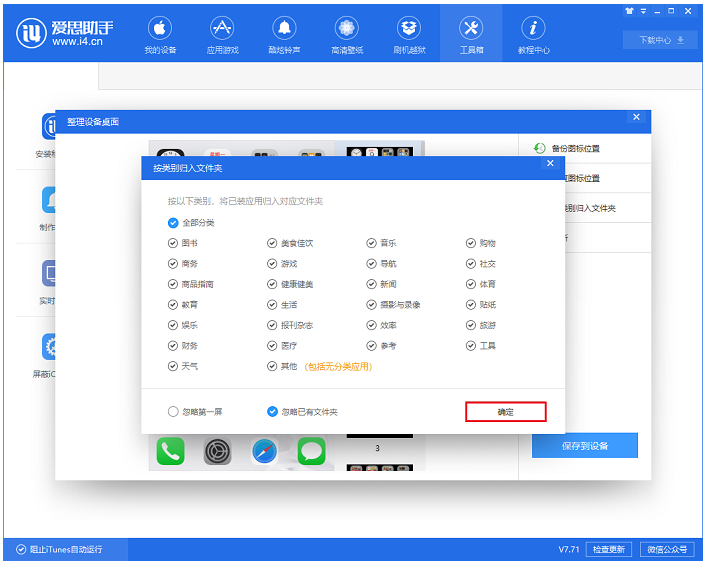Toggle the 生活 checkbox
This screenshot has height=568, width=706.
click(x=272, y=305)
